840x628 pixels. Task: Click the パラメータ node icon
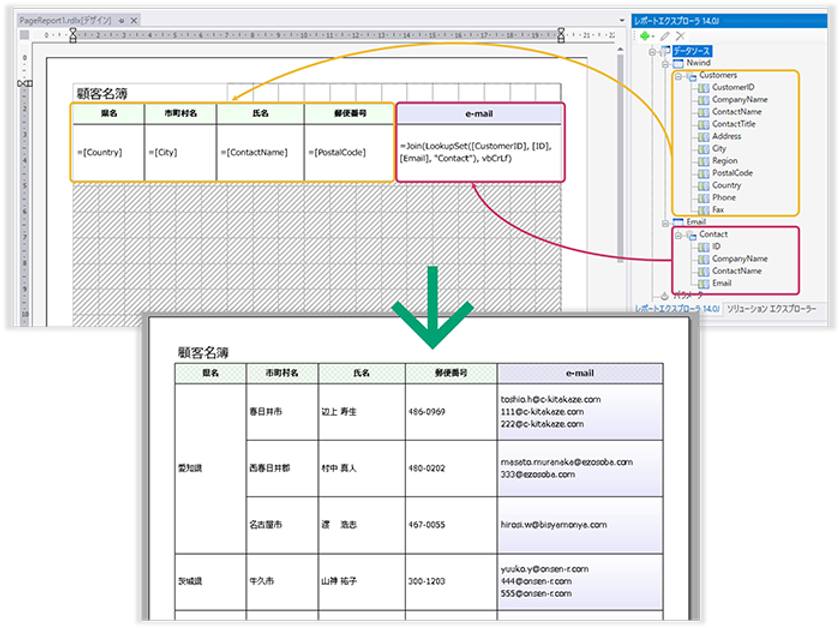[663, 296]
